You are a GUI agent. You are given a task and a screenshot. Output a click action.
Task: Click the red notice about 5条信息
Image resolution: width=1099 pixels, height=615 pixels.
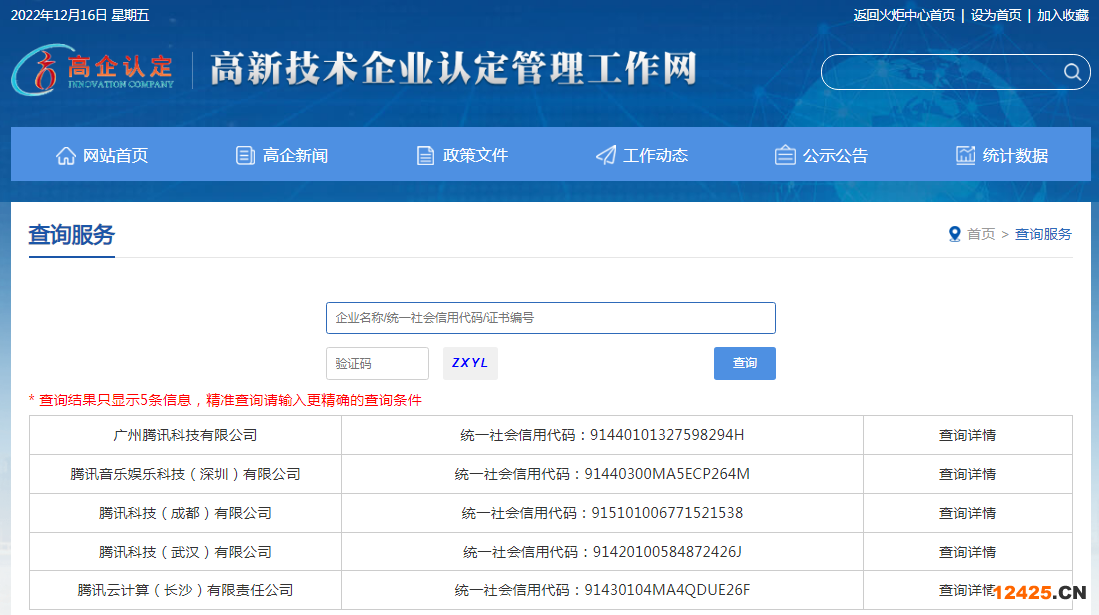225,400
